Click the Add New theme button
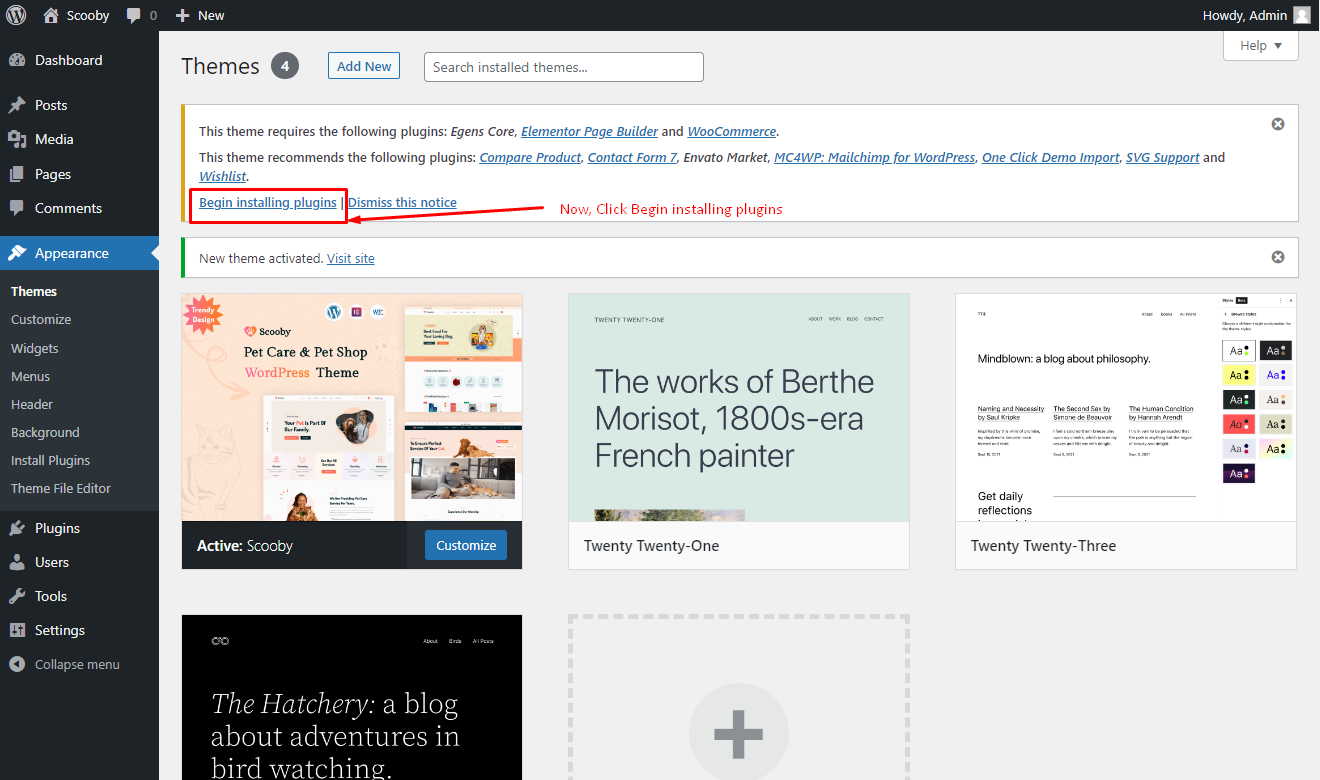1320x780 pixels. pyautogui.click(x=364, y=66)
